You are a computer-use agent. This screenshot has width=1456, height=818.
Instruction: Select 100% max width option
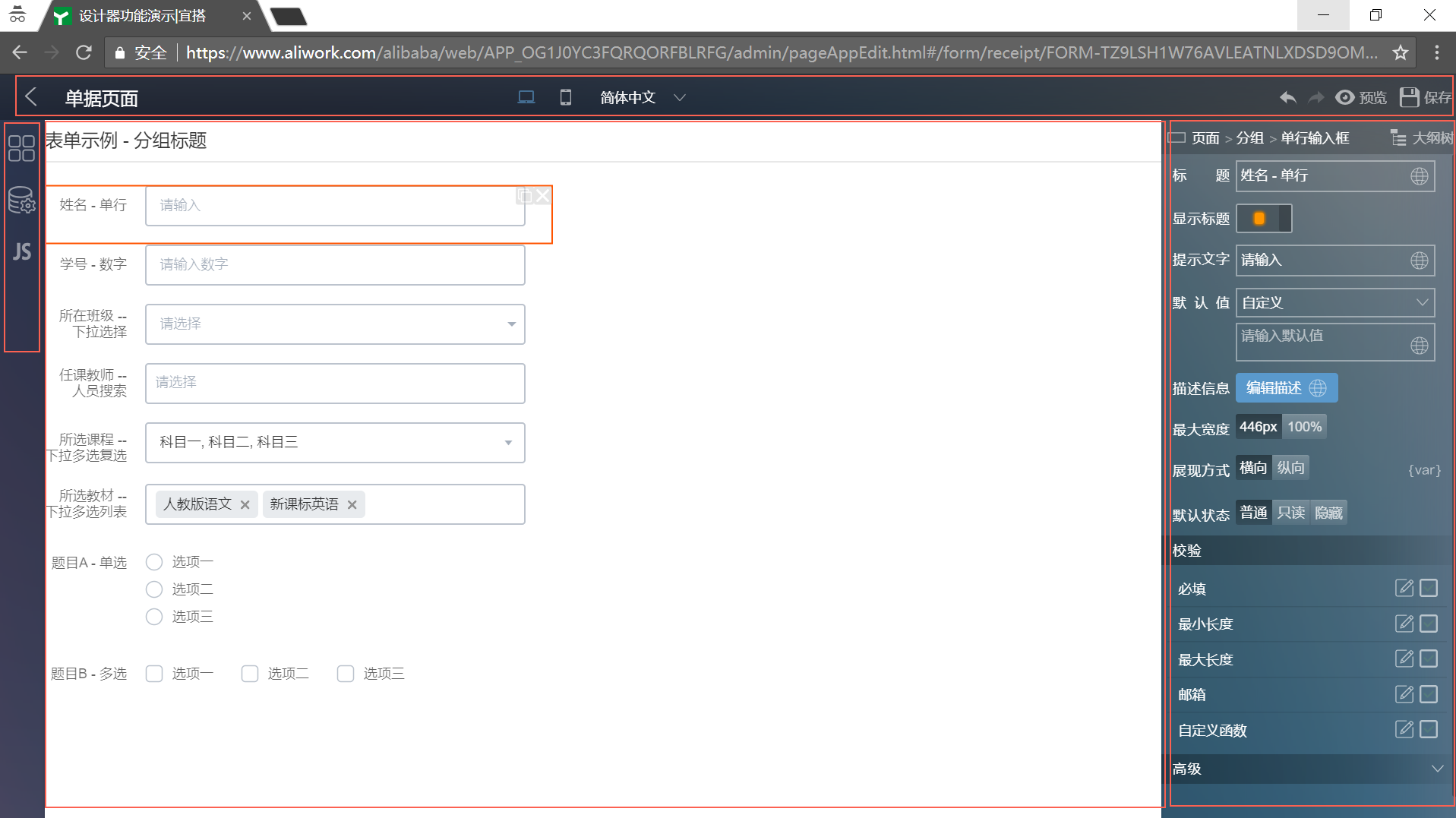pyautogui.click(x=1304, y=427)
